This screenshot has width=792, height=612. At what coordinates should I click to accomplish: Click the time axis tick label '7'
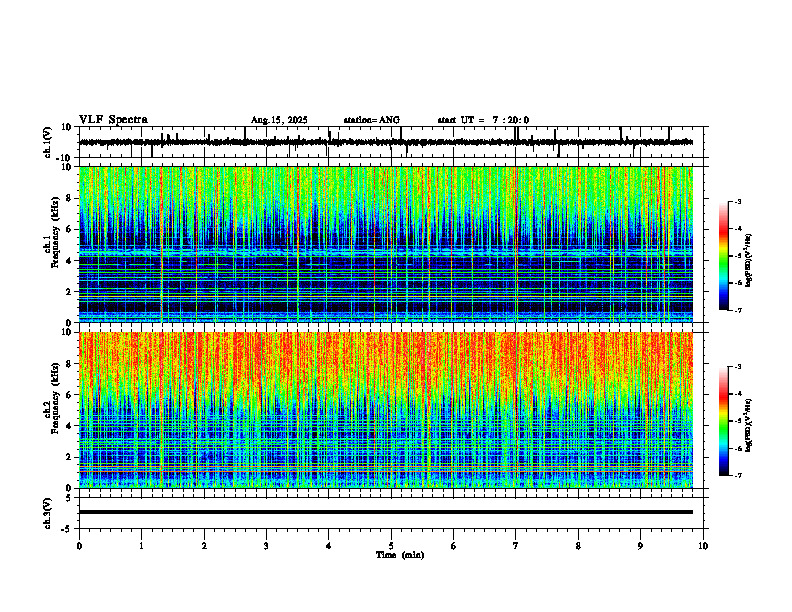[x=516, y=546]
